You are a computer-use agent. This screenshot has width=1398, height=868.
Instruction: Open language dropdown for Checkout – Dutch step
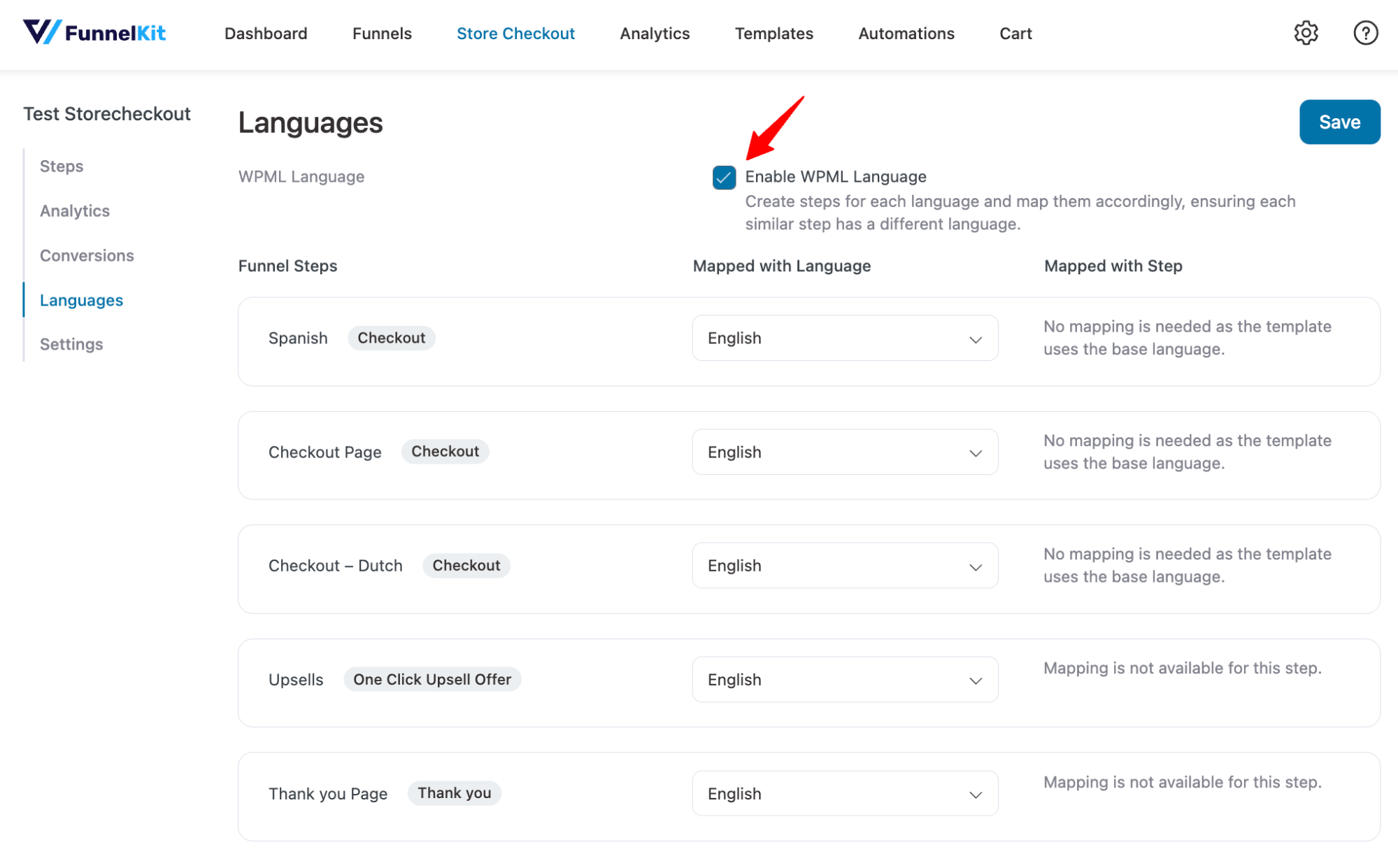point(845,565)
